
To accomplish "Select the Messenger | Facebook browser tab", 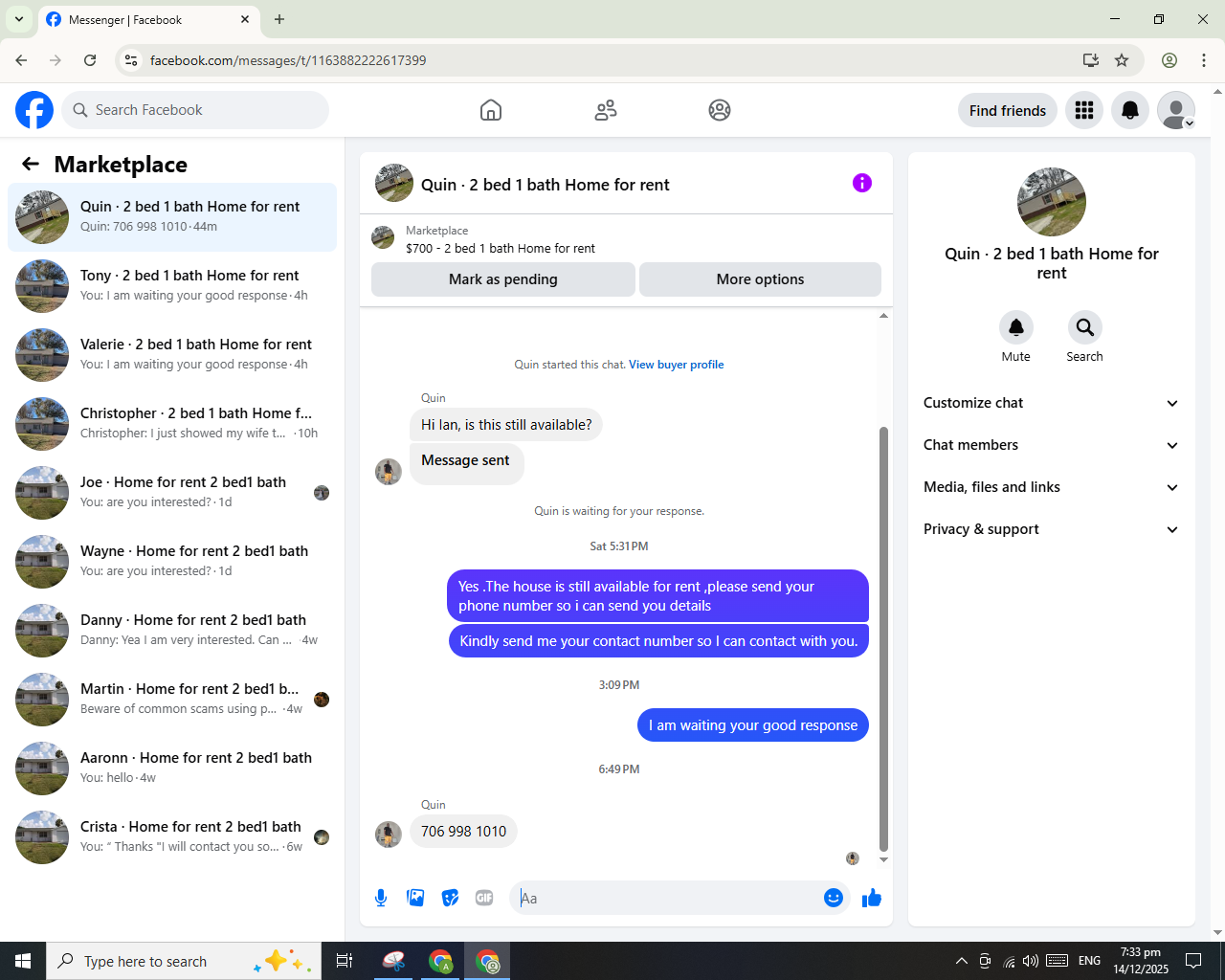I will pos(148,20).
